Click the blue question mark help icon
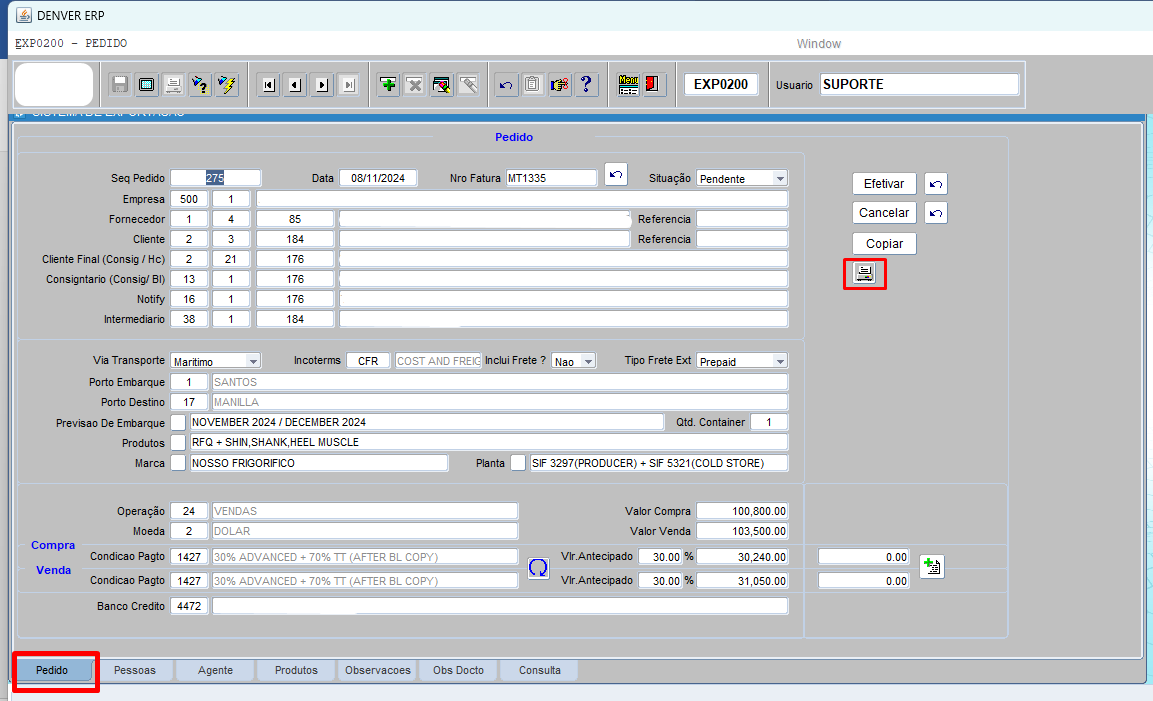 587,85
